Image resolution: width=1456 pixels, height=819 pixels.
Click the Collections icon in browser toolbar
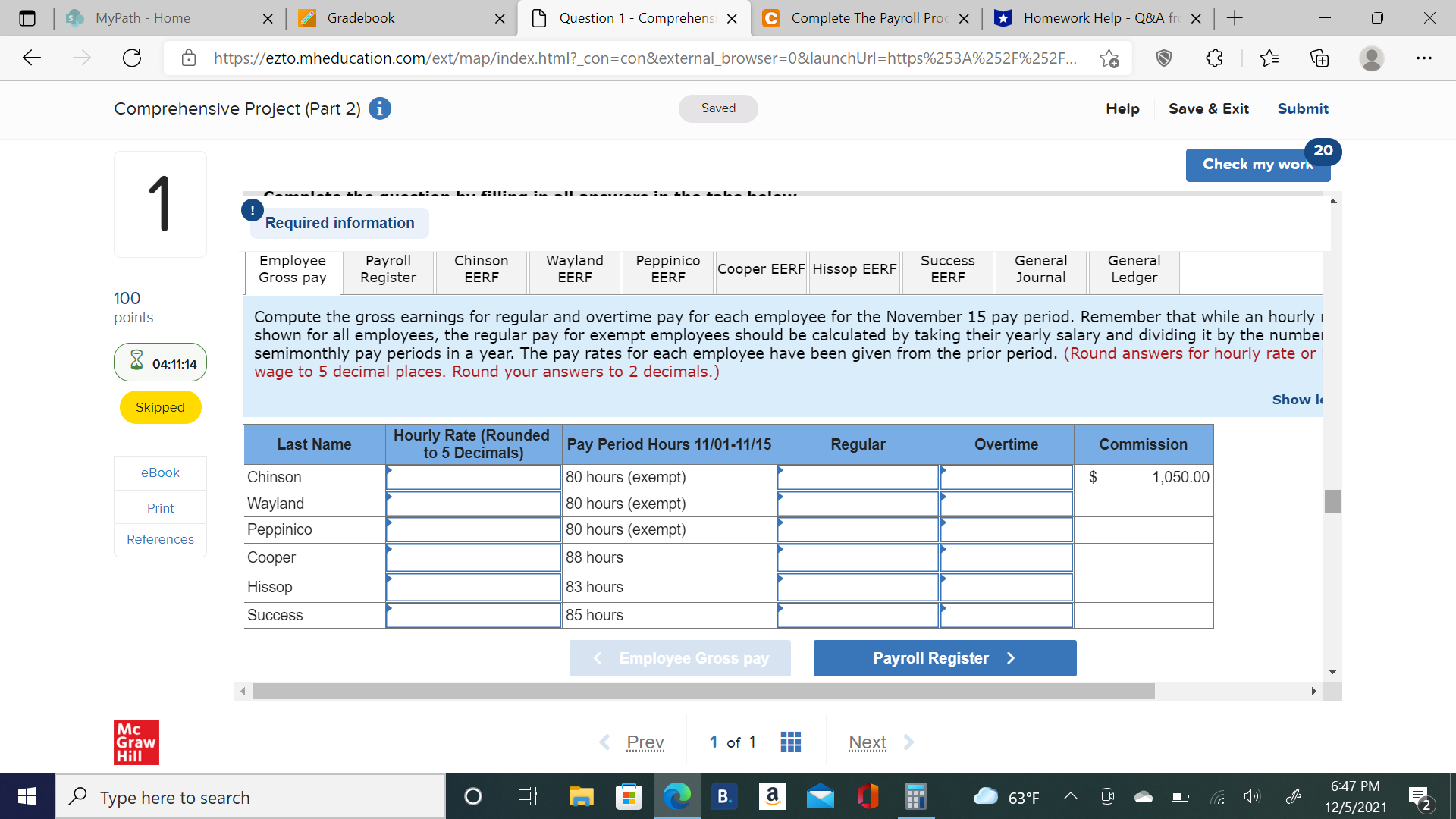1319,58
